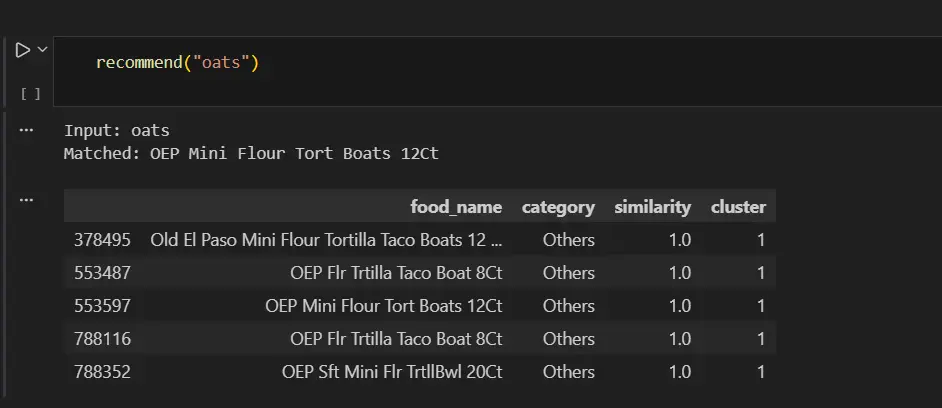
Task: Click the food_name column header
Action: pos(455,207)
